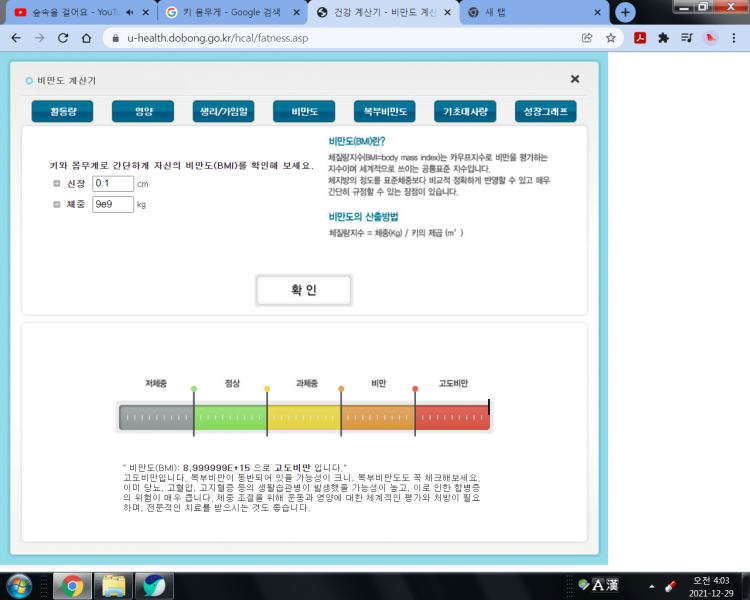Close the 비만도 계산기 panel with X
This screenshot has height=600, width=750.
click(575, 79)
